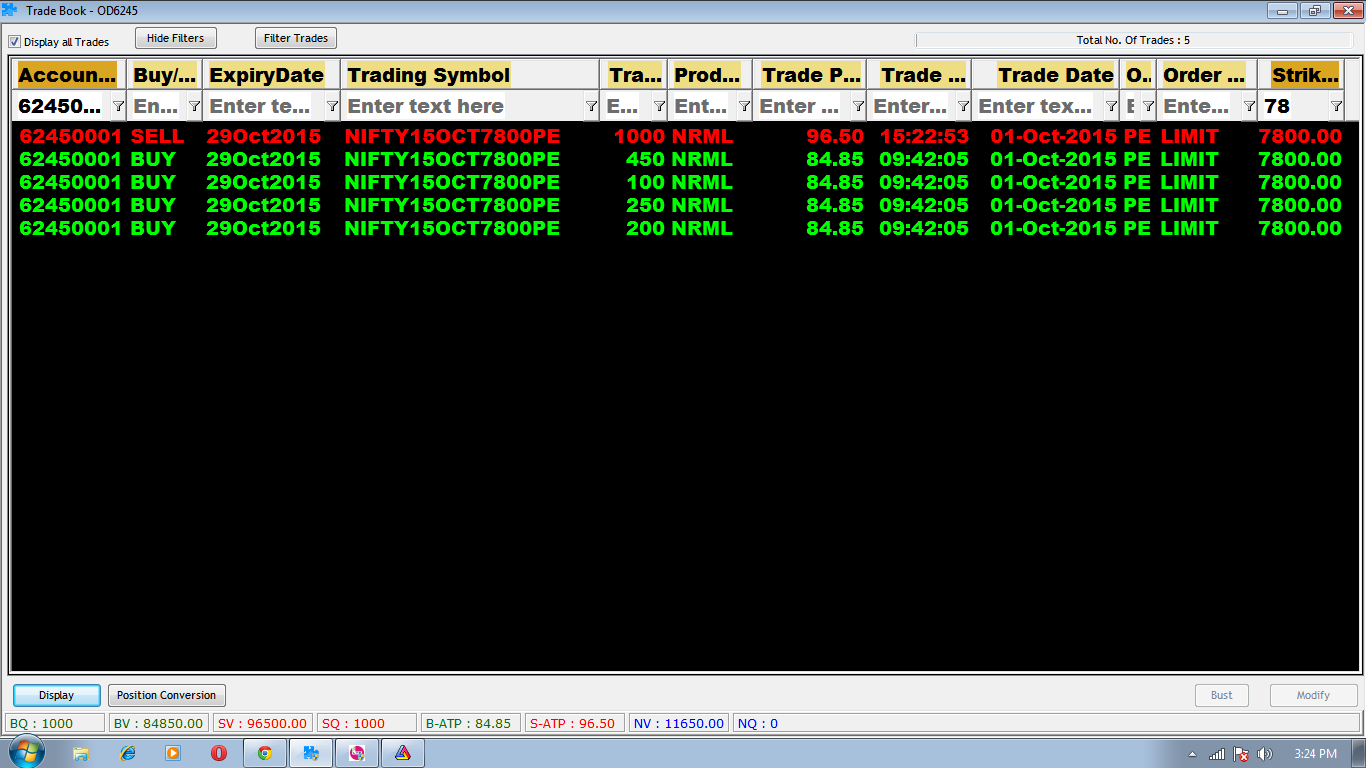Click the Bust button
The height and width of the screenshot is (768, 1366).
1222,695
